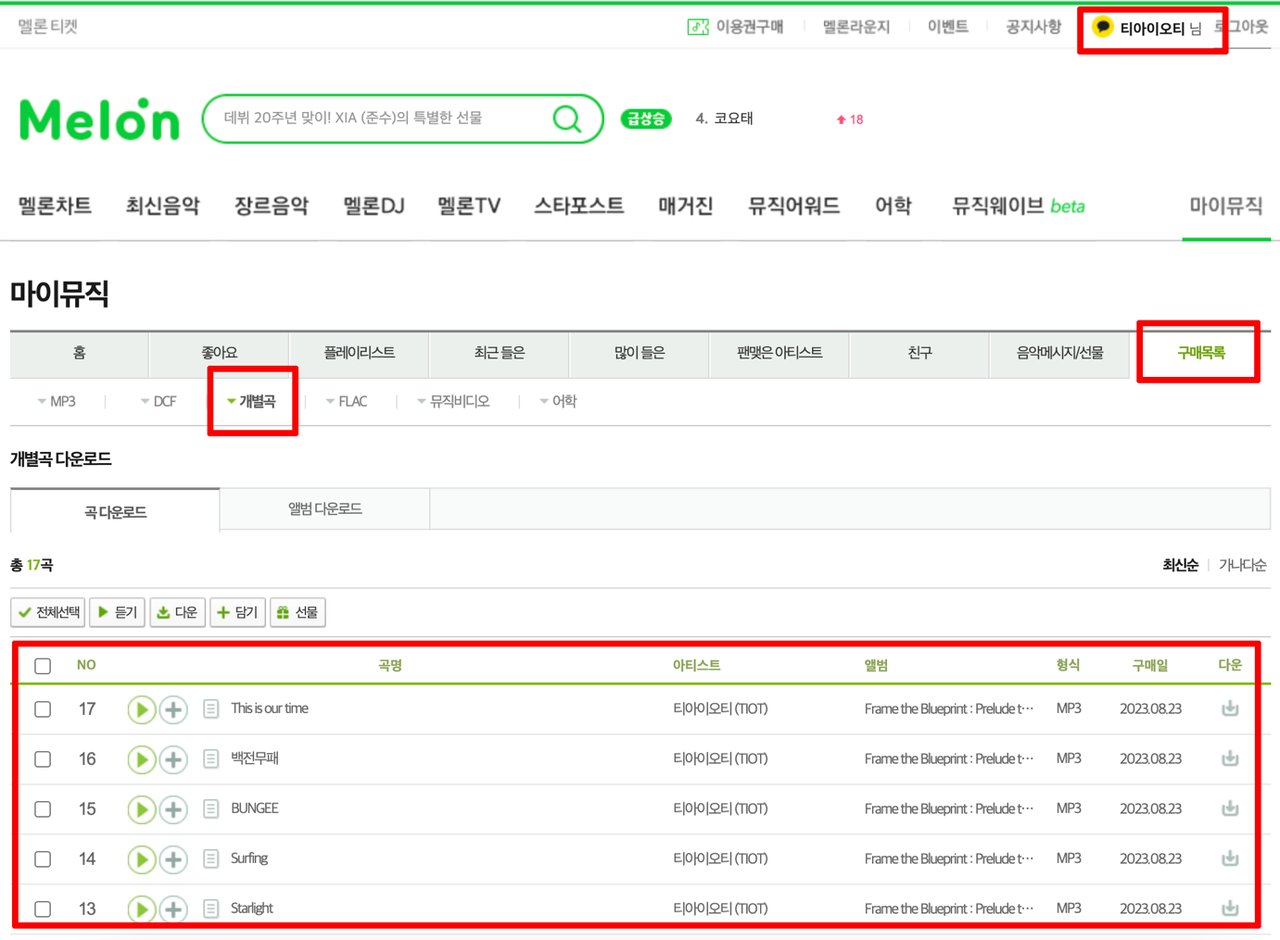Image resolution: width=1280 pixels, height=940 pixels.
Task: Open 이벤트 in top menu
Action: pyautogui.click(x=948, y=27)
